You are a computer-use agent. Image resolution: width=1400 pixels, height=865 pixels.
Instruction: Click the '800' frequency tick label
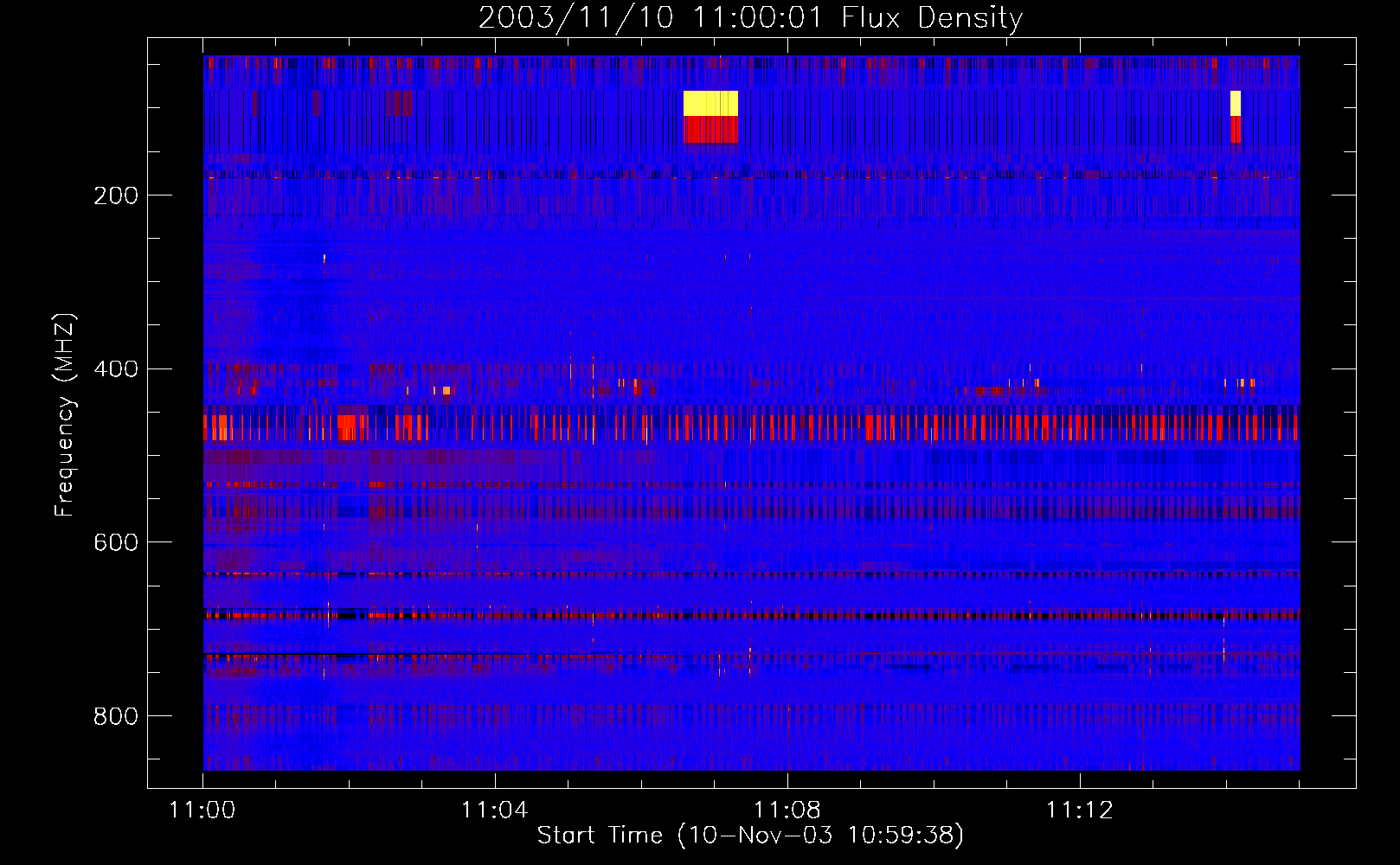point(116,716)
